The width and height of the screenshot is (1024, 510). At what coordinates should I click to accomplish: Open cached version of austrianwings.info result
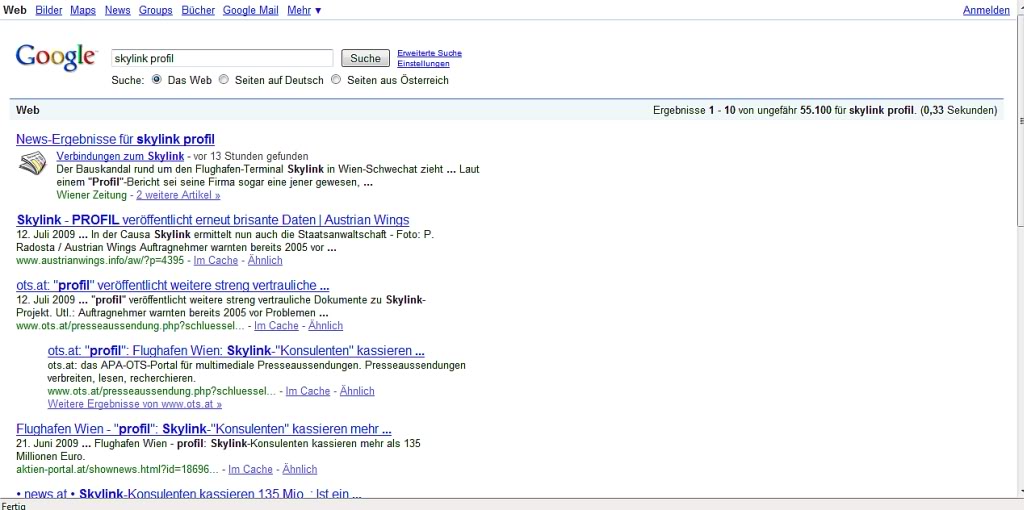tap(216, 260)
